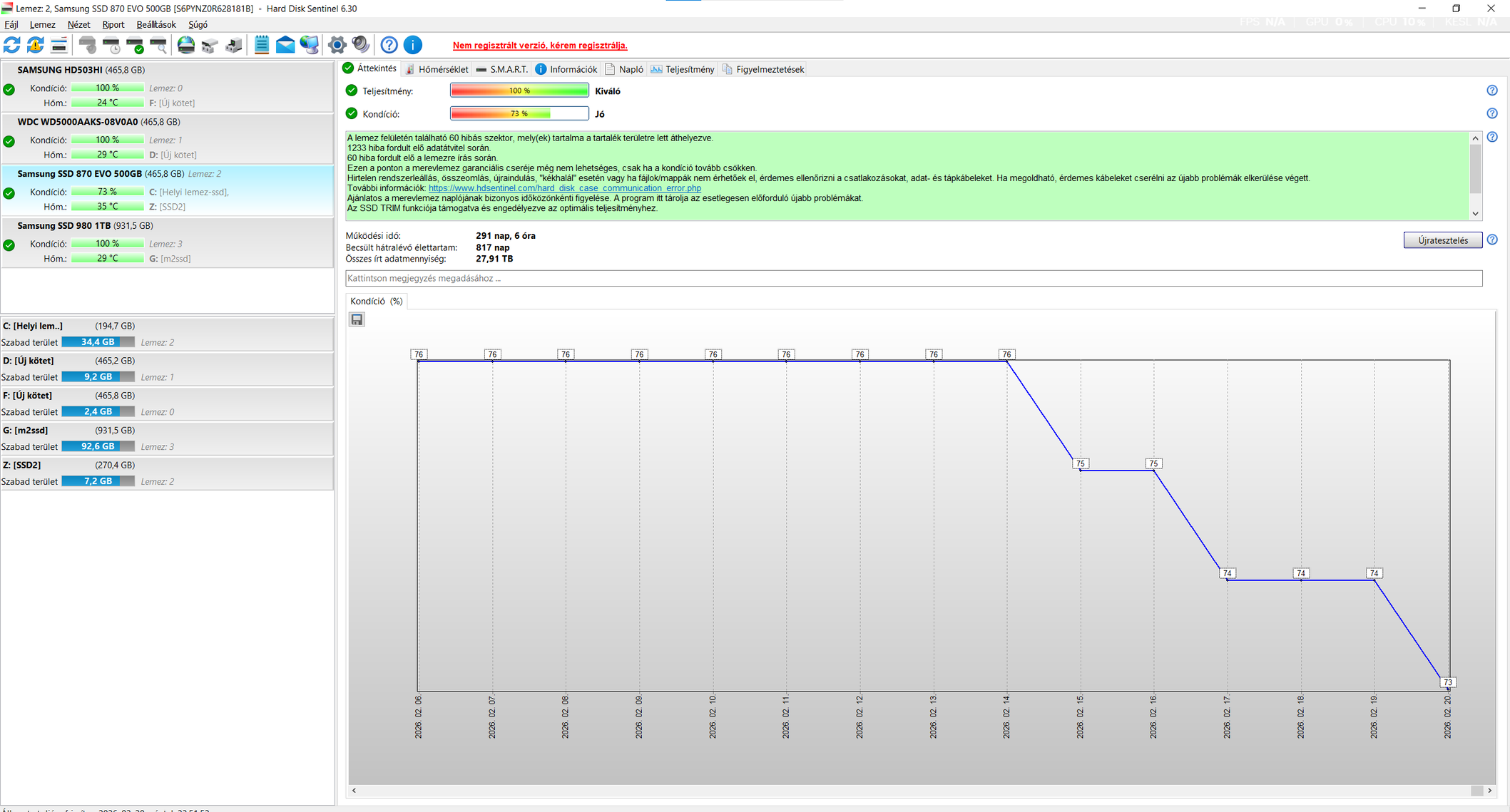Click the help icon next to Teljesítmény bar
This screenshot has width=1510, height=812.
1491,91
